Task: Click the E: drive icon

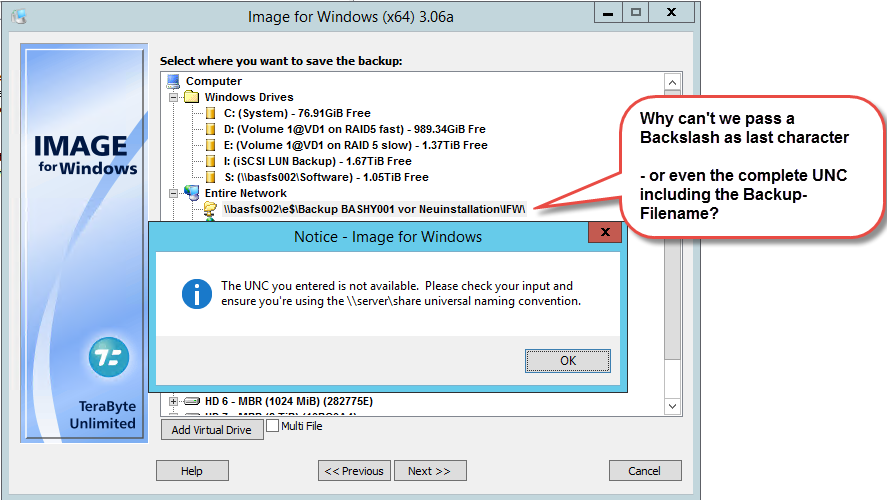Action: click(x=210, y=145)
